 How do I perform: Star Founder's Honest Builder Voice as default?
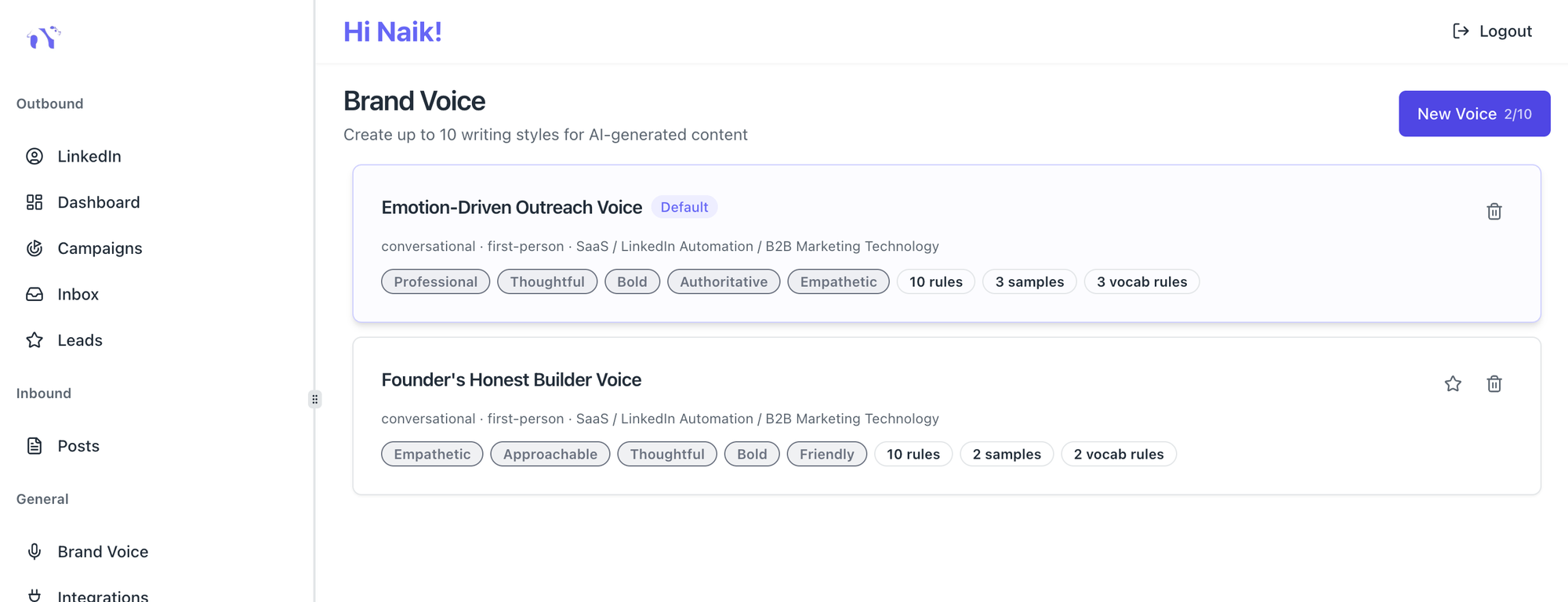1453,384
